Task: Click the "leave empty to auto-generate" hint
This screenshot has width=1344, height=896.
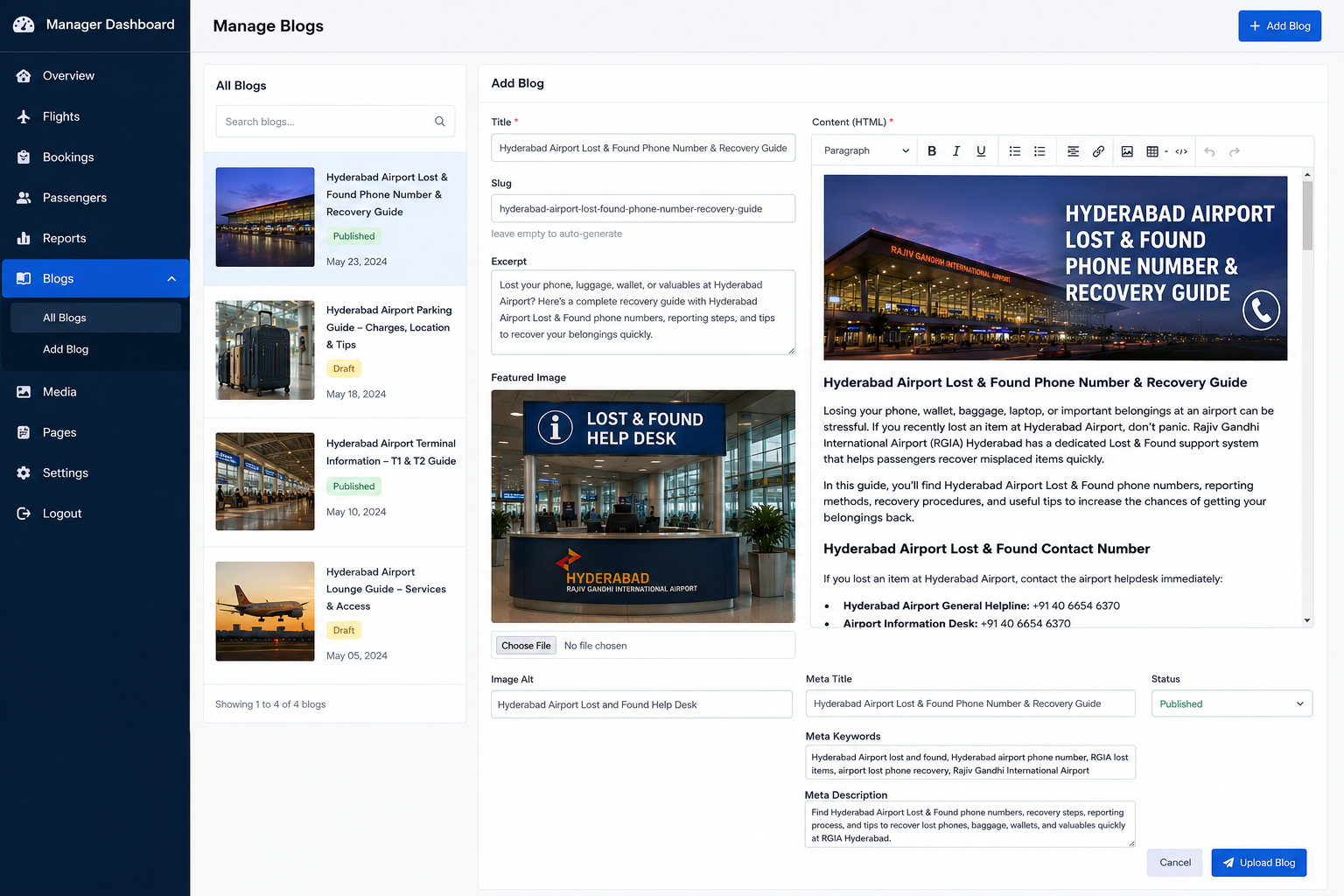Action: click(556, 234)
